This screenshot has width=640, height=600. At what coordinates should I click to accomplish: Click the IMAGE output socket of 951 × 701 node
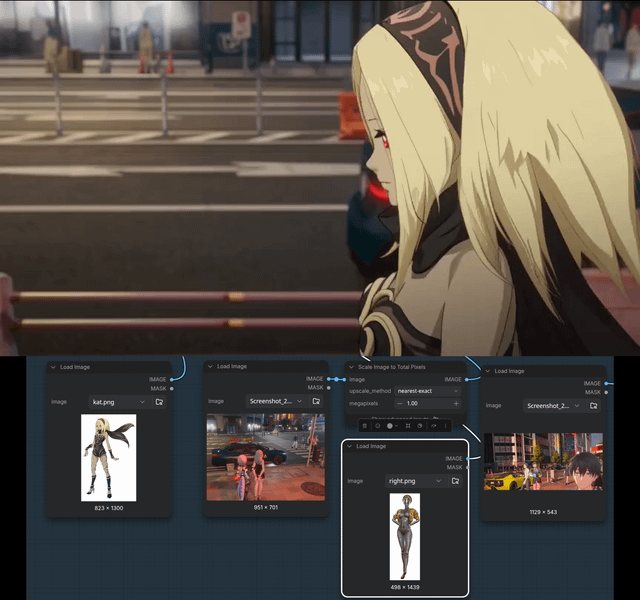[x=329, y=379]
